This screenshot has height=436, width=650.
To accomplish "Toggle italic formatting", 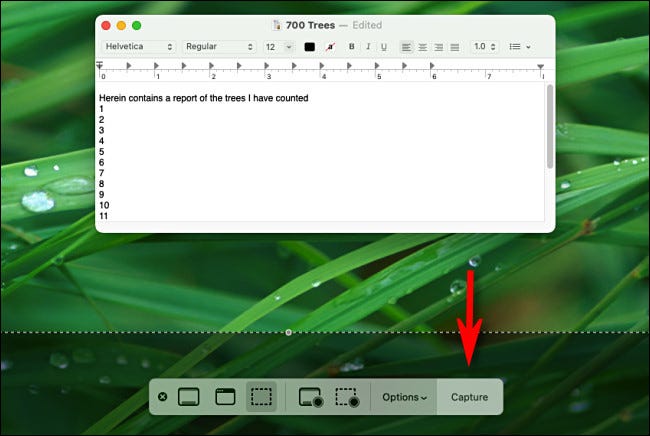I will click(x=367, y=47).
